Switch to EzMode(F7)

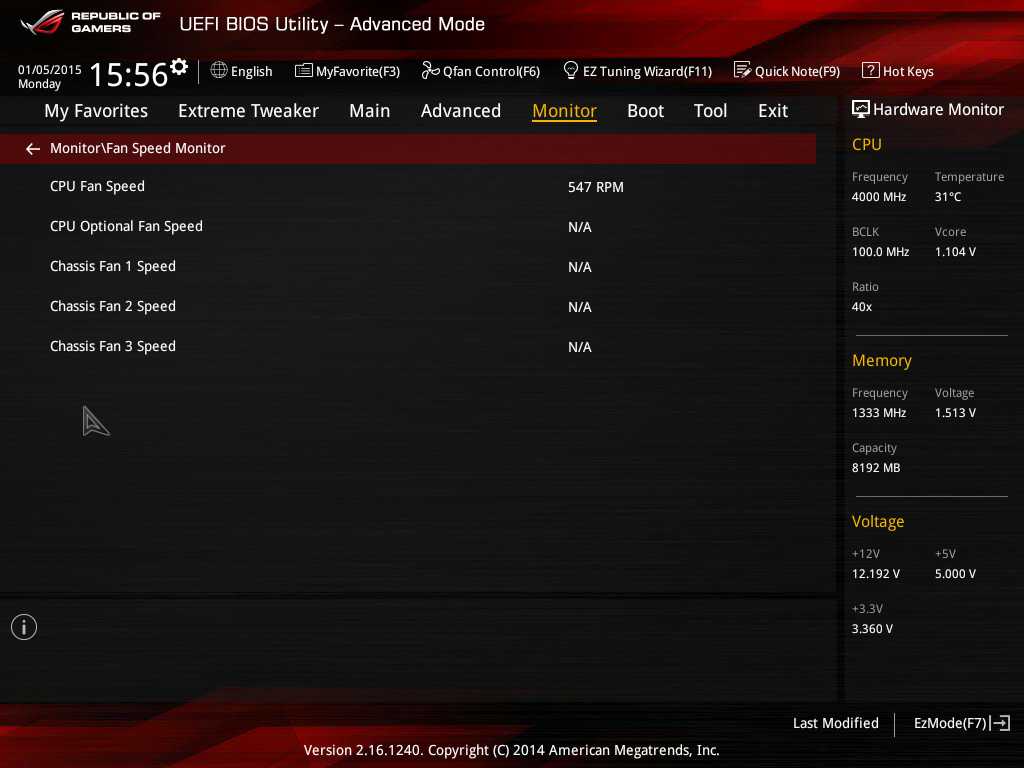point(961,723)
